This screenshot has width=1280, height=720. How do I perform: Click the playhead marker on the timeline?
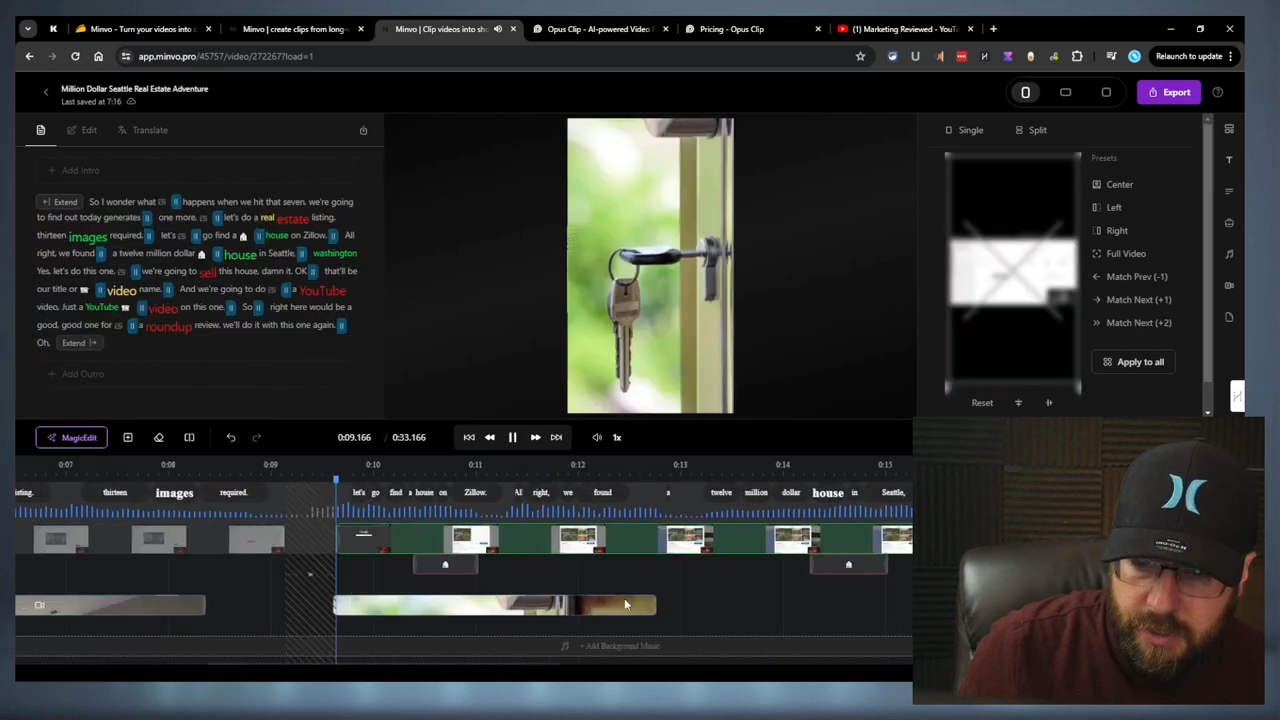click(336, 481)
